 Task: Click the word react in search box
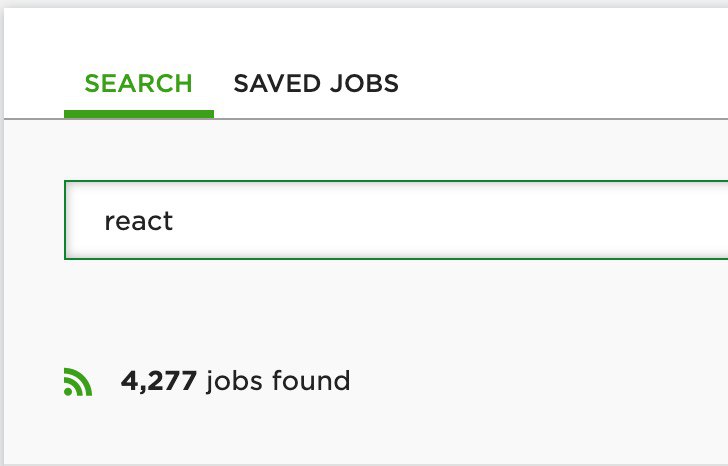tap(138, 221)
